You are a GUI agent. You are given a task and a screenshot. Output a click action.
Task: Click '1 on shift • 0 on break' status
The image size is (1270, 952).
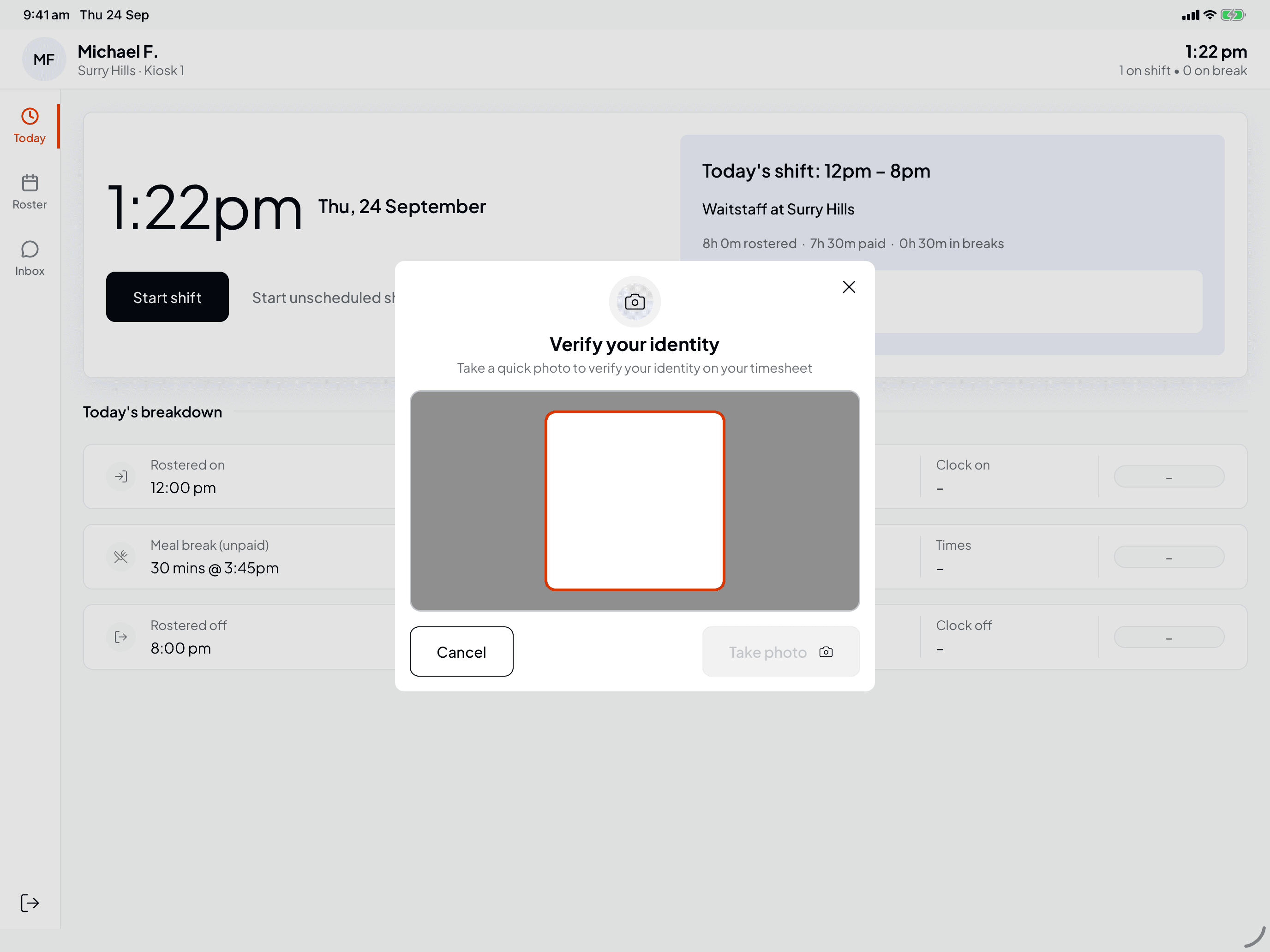pos(1183,71)
